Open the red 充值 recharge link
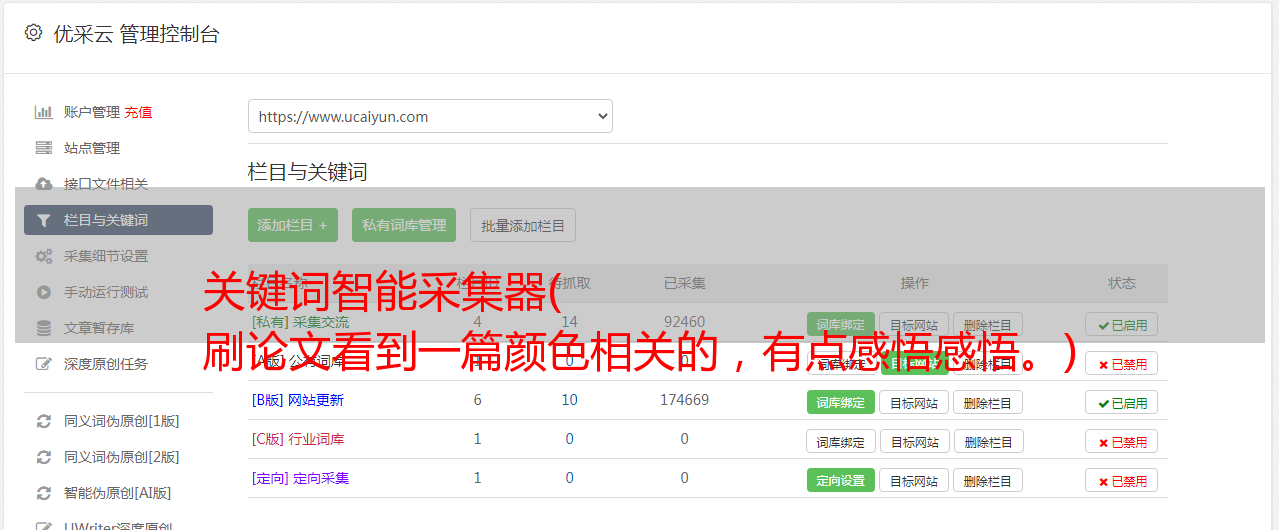 138,112
